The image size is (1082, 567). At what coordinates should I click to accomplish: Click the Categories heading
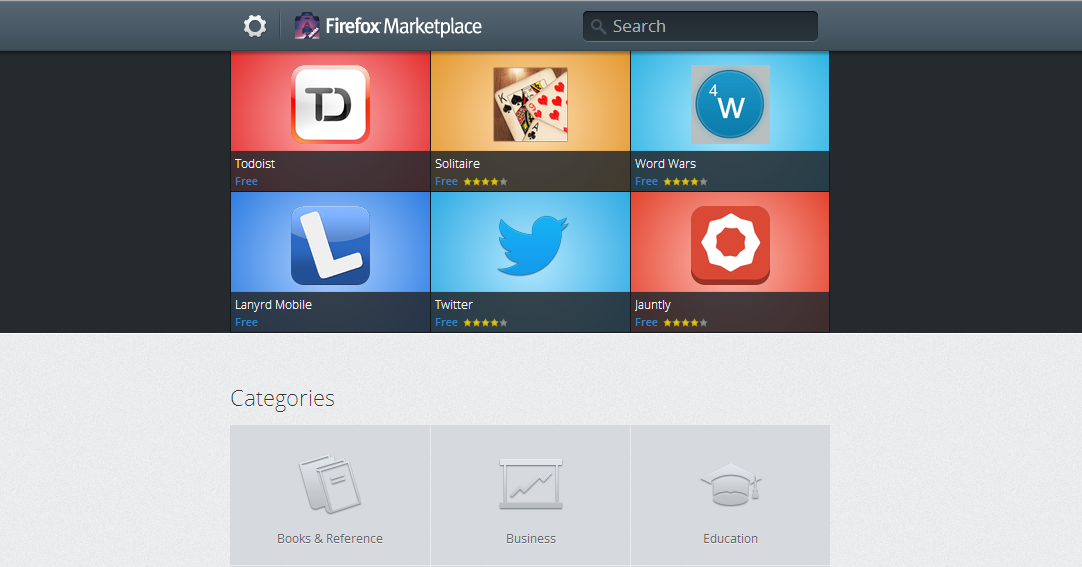pyautogui.click(x=282, y=399)
